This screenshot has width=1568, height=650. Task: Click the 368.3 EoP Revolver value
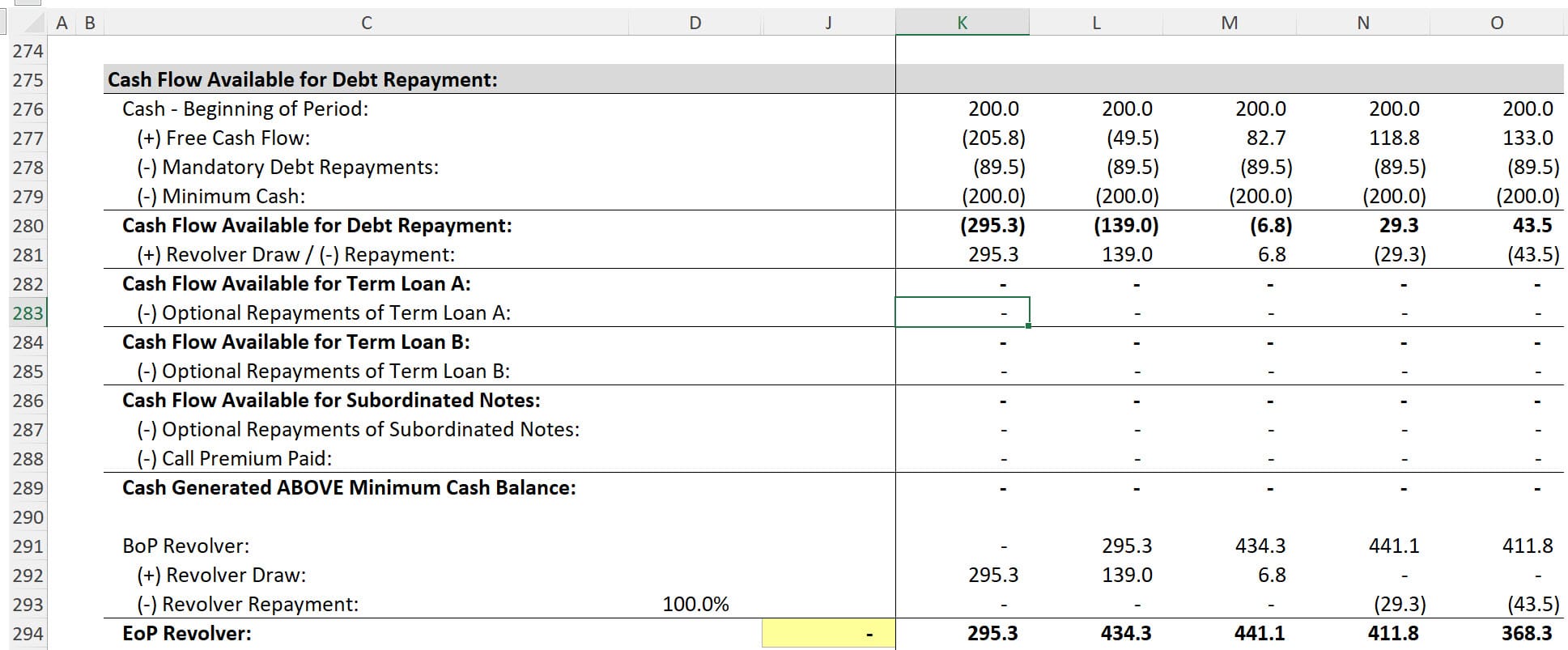(x=1527, y=633)
